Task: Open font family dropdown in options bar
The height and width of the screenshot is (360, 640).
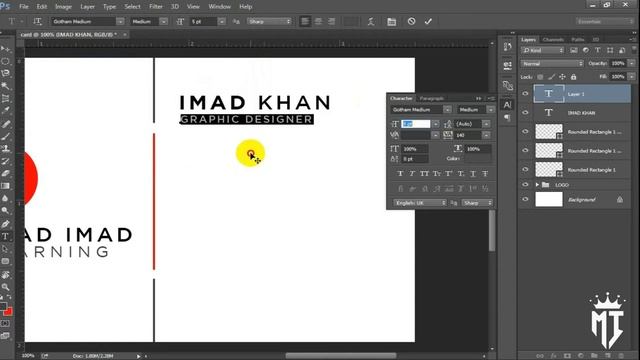Action: tap(120, 21)
